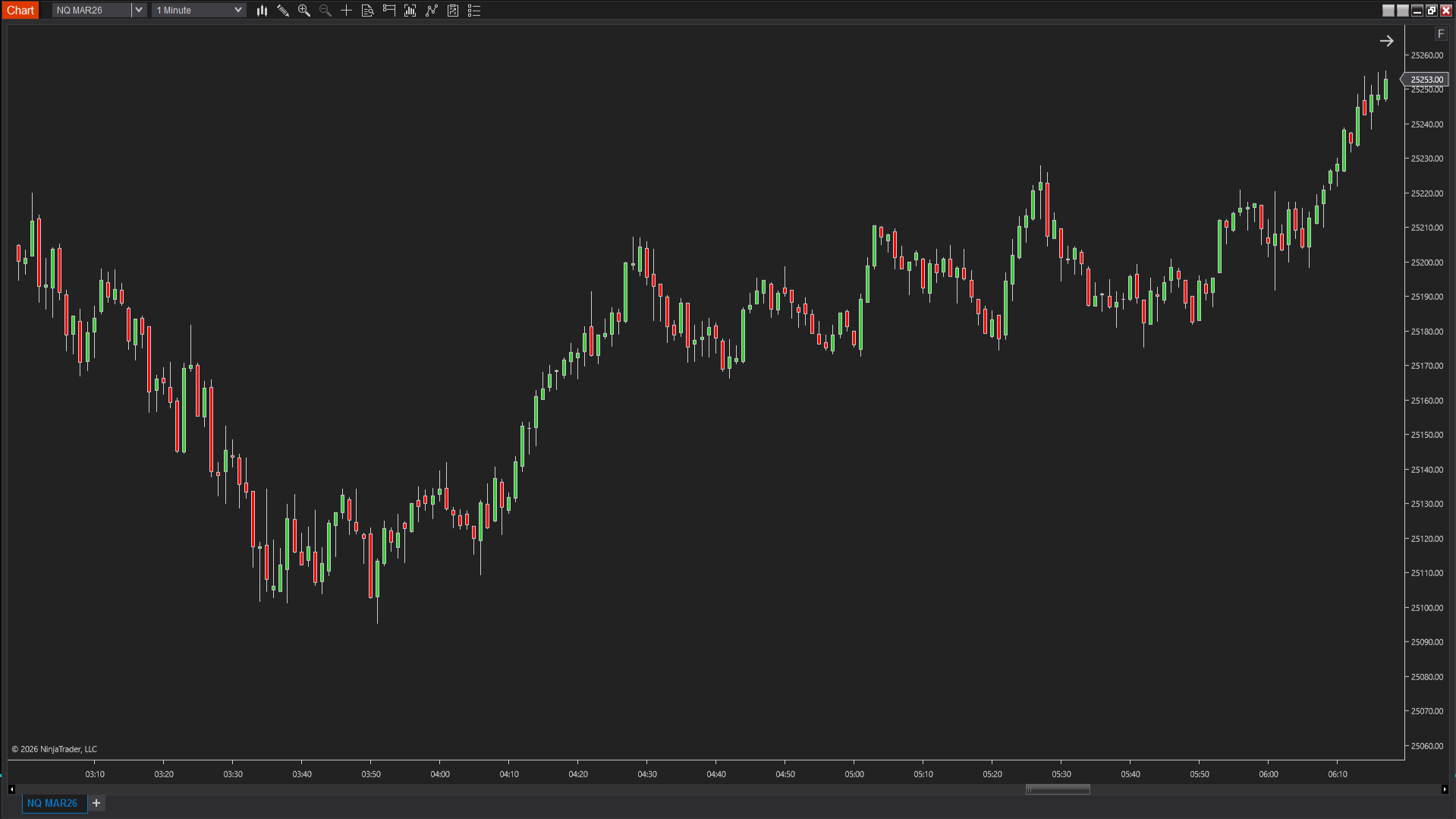Expand the NQ MAR26 instrument dropdown arrow
Viewport: 1456px width, 819px height.
pyautogui.click(x=139, y=11)
